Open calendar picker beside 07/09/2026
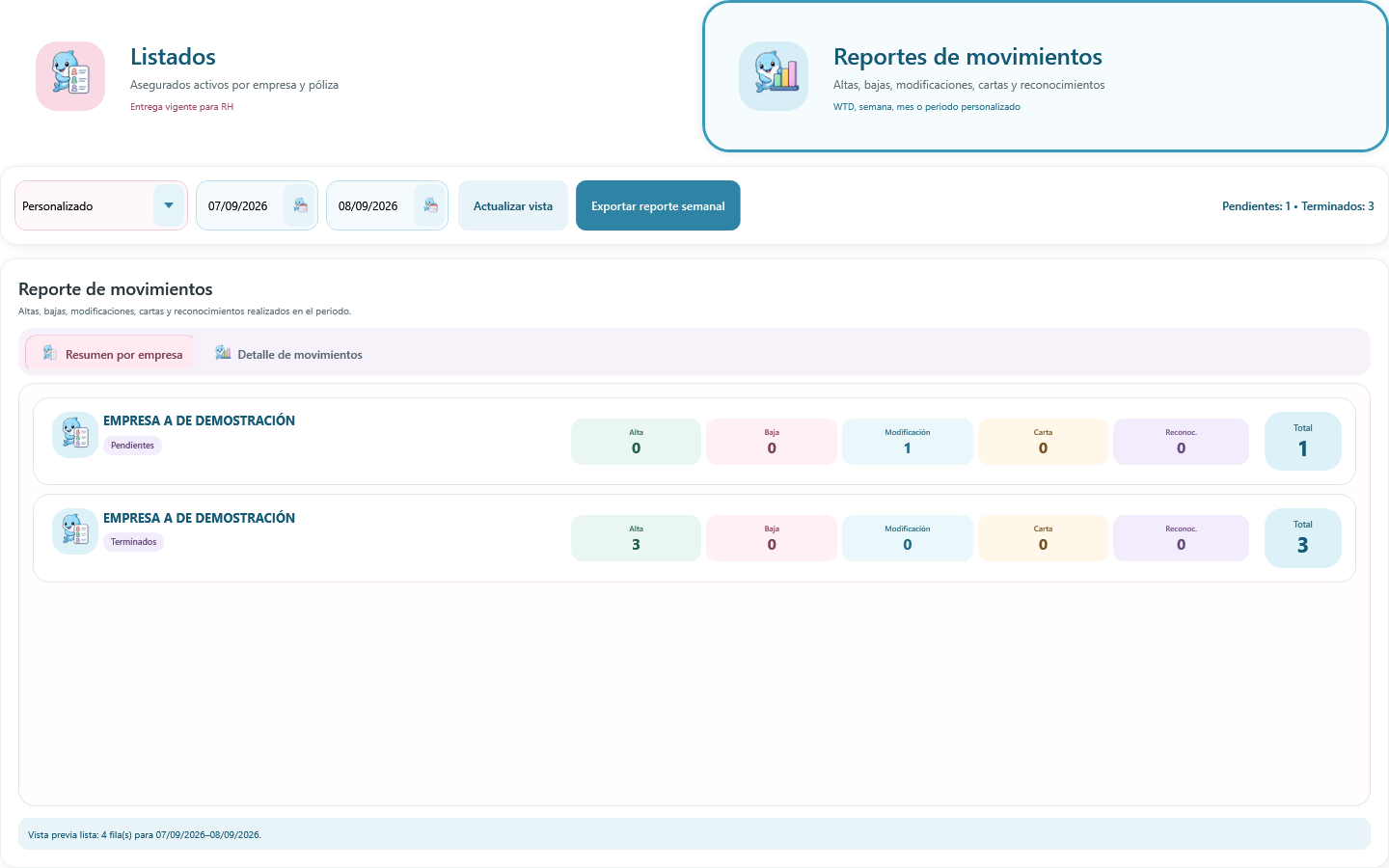Screen dimensions: 1389x868 (300, 205)
